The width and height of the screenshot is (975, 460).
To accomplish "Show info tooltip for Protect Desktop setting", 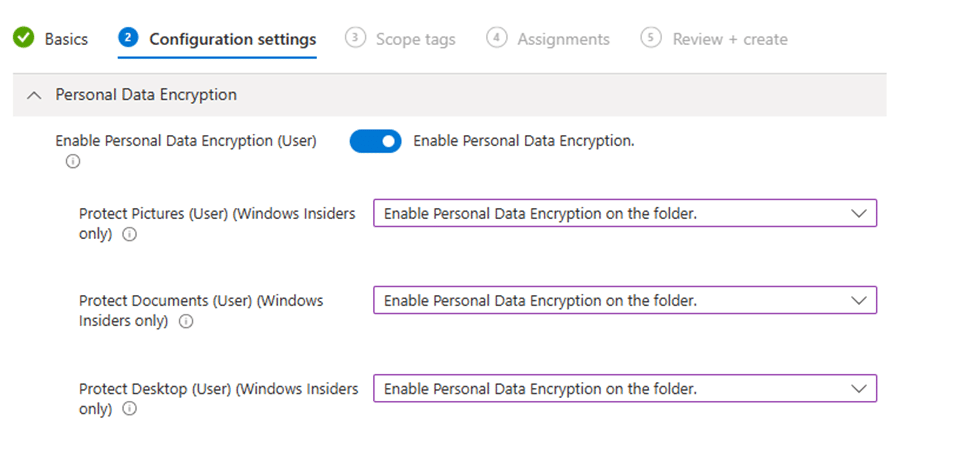I will click(129, 409).
